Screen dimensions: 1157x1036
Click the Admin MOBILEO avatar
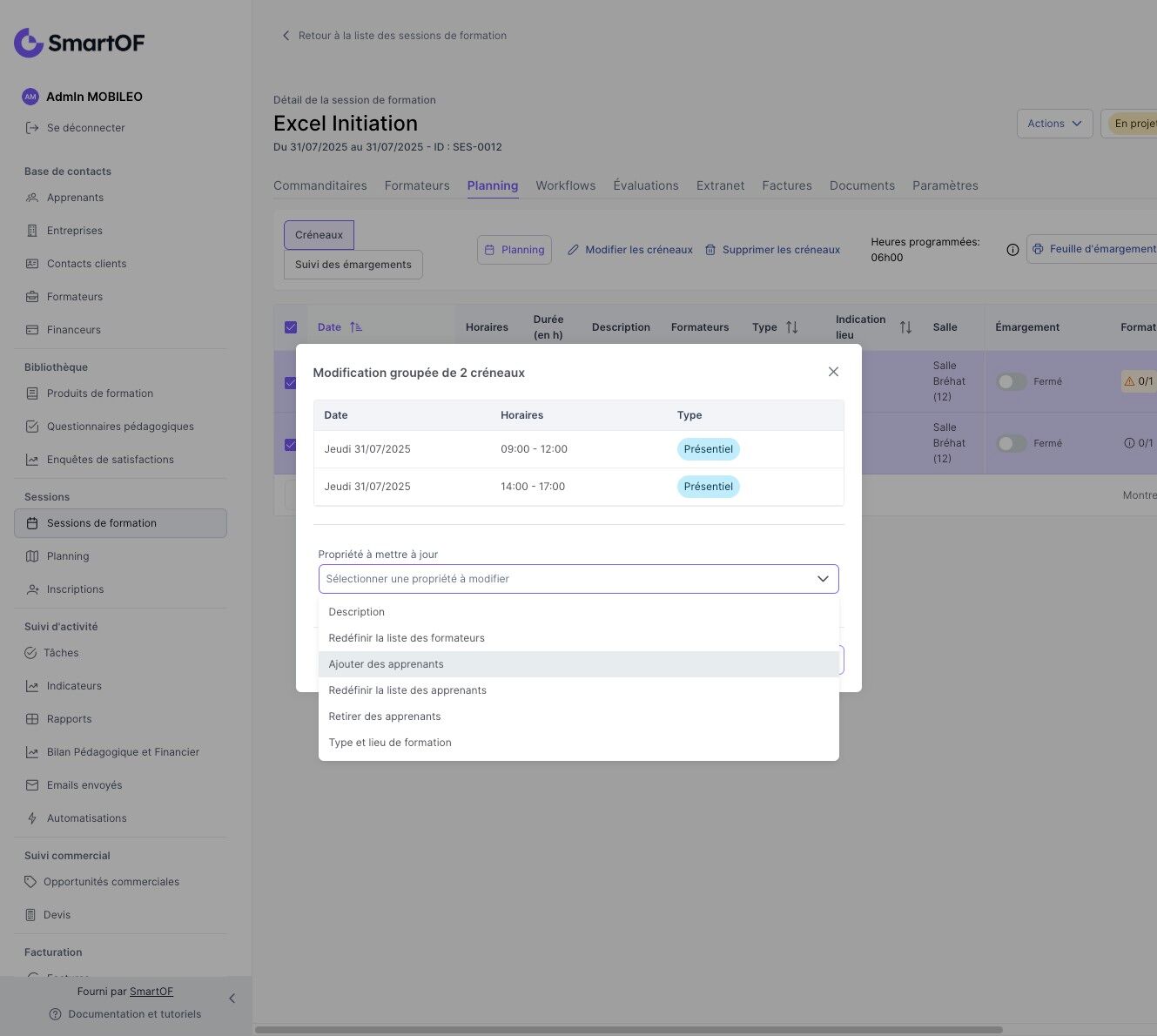coord(30,97)
